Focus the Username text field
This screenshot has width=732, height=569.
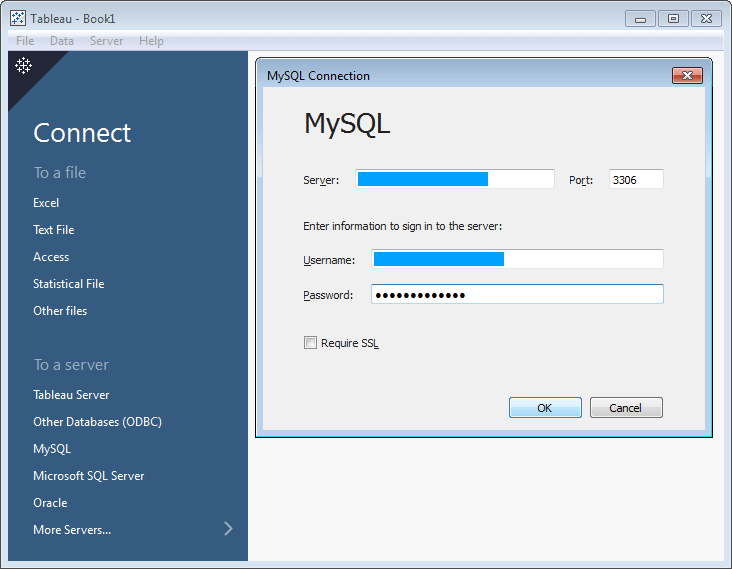point(517,259)
